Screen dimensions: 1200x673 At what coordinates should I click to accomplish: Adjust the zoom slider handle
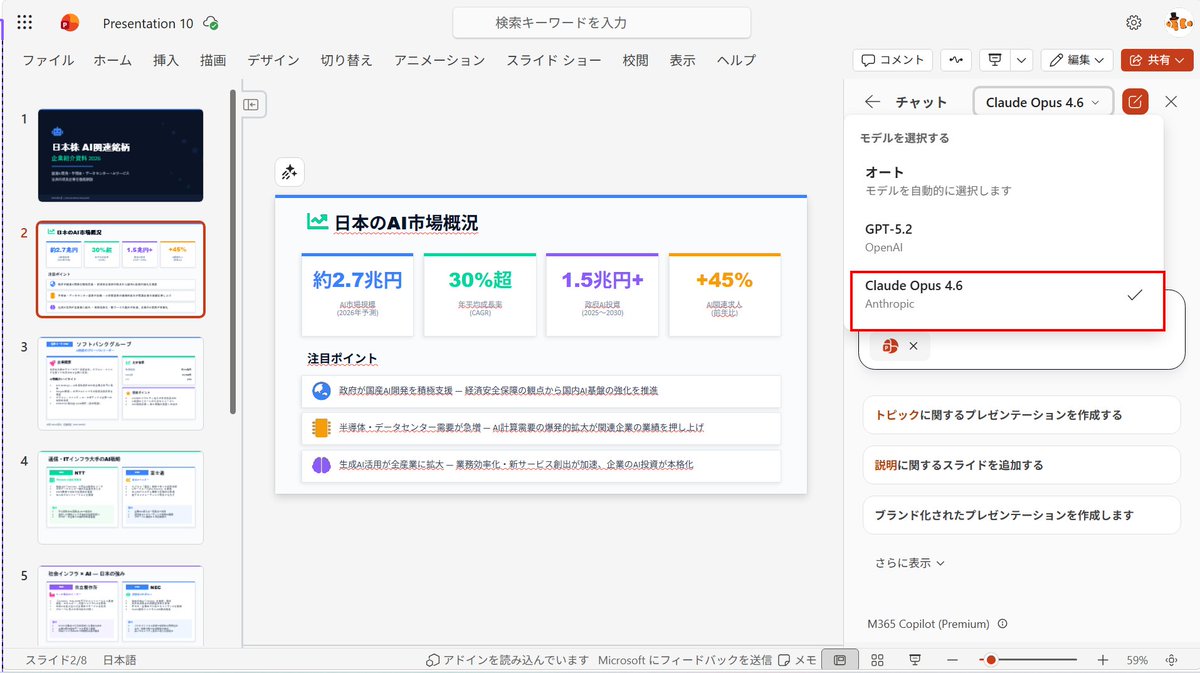991,660
